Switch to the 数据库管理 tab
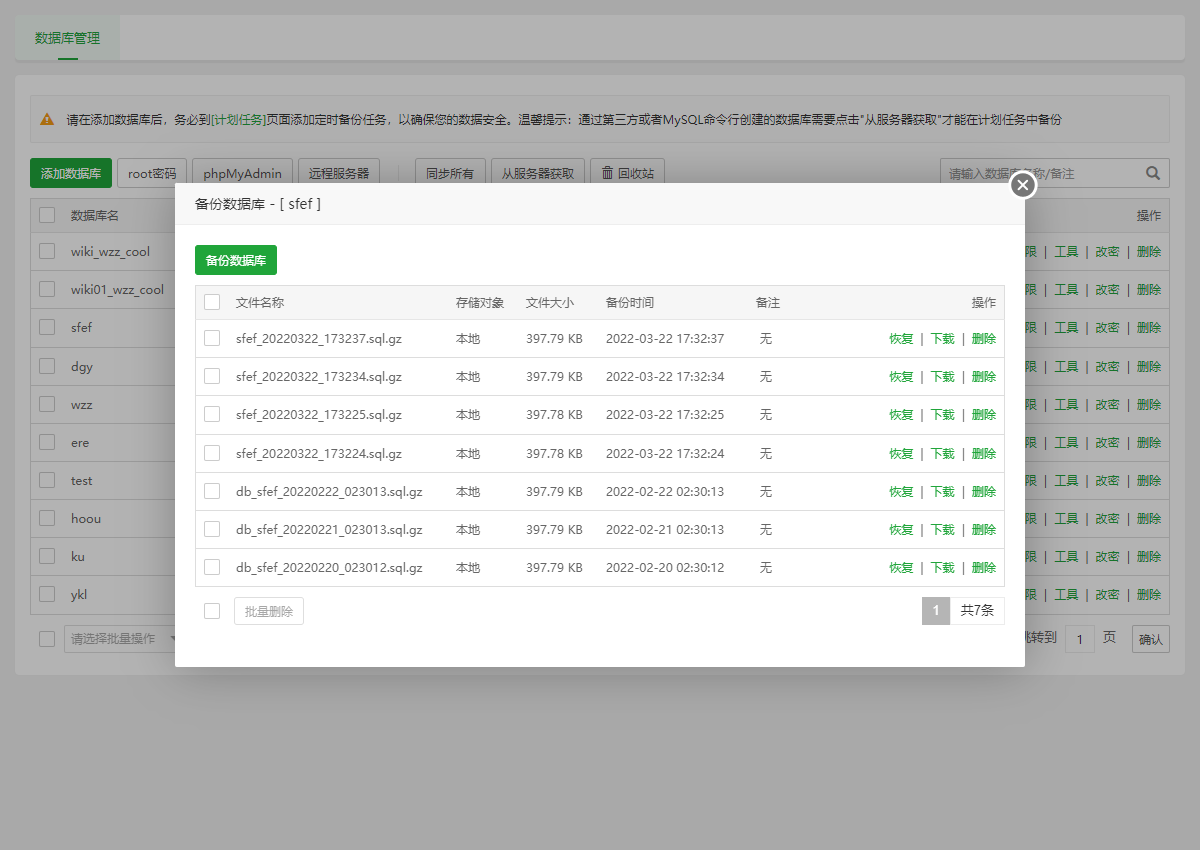The height and width of the screenshot is (850, 1200). coord(67,38)
